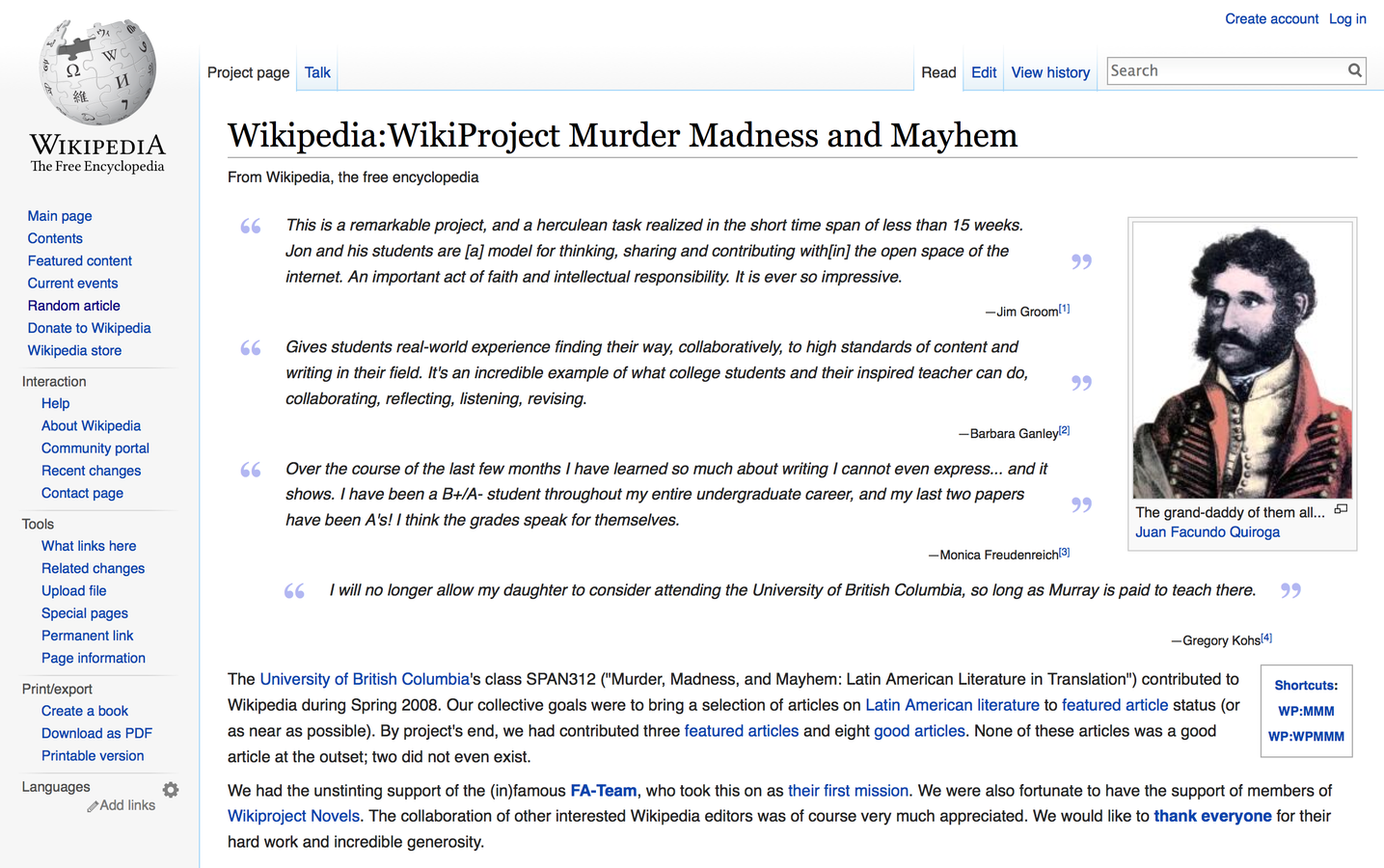Visit the Community portal link
Image resolution: width=1384 pixels, height=868 pixels.
(x=95, y=448)
